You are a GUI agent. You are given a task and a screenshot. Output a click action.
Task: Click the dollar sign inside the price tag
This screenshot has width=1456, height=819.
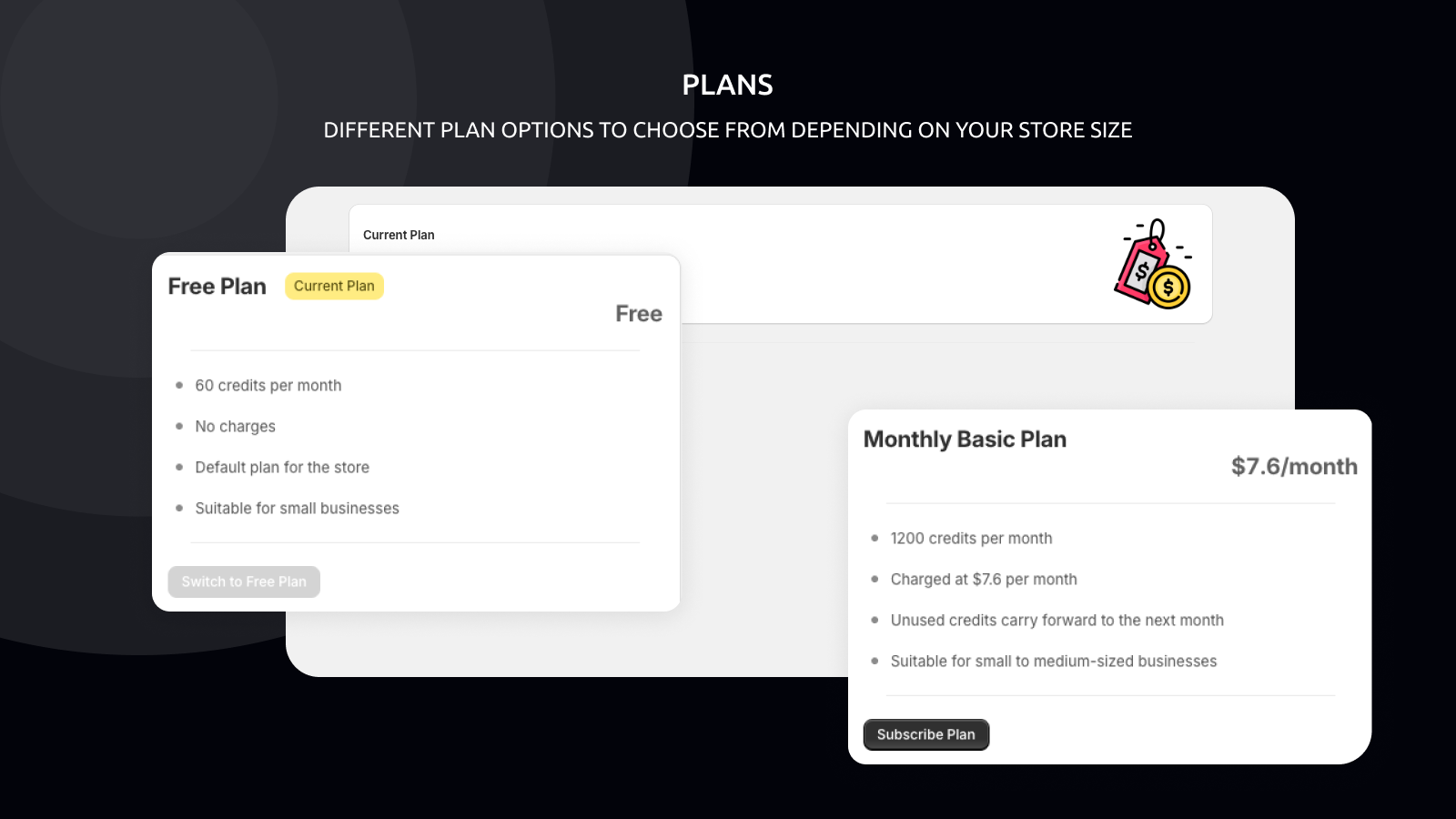[1142, 270]
